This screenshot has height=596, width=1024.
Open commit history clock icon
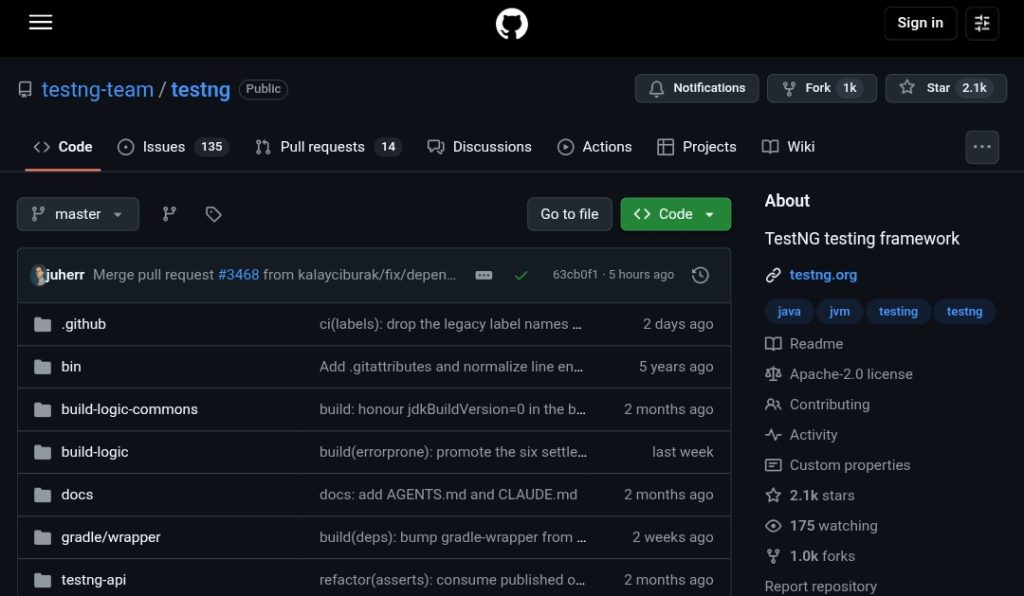700,275
